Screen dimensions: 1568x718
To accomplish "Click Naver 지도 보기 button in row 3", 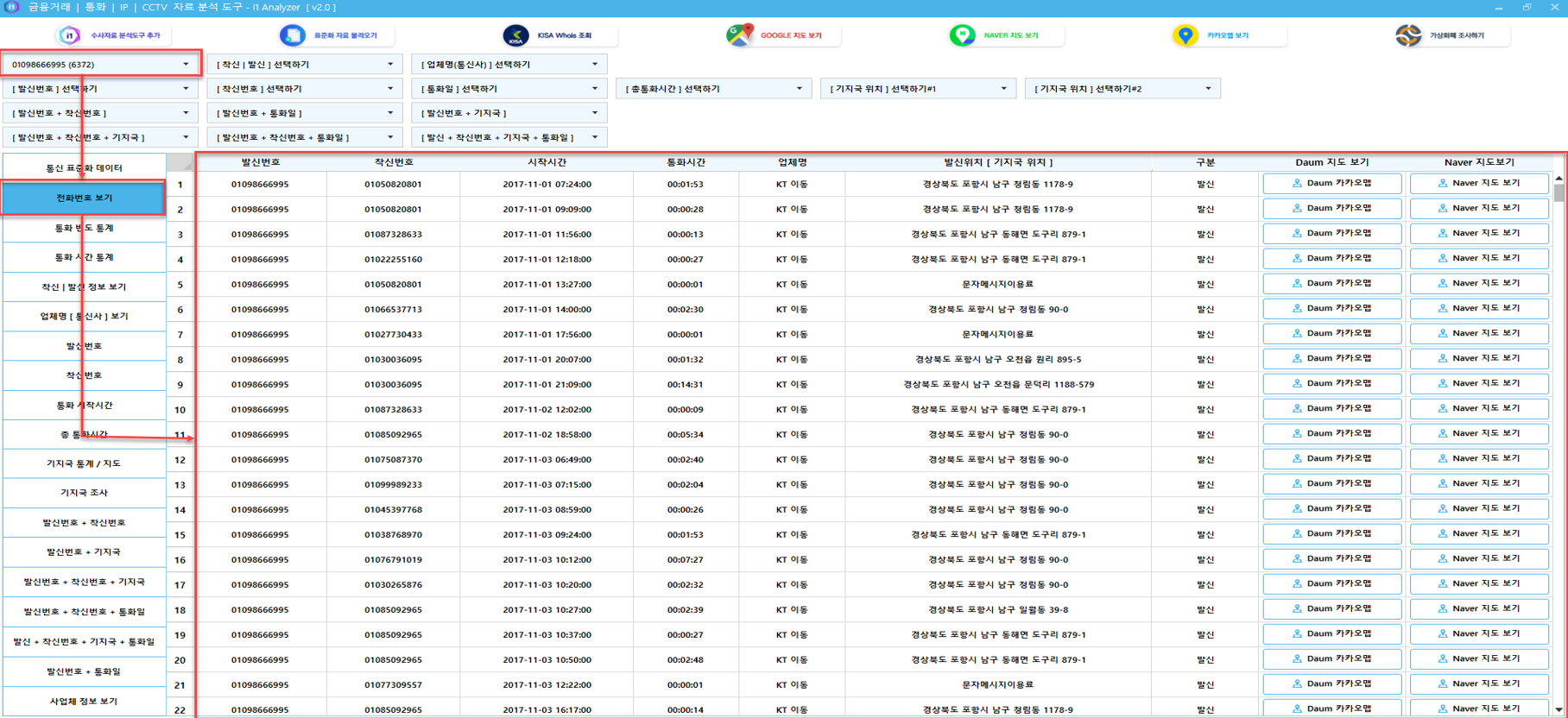I will 1478,234.
